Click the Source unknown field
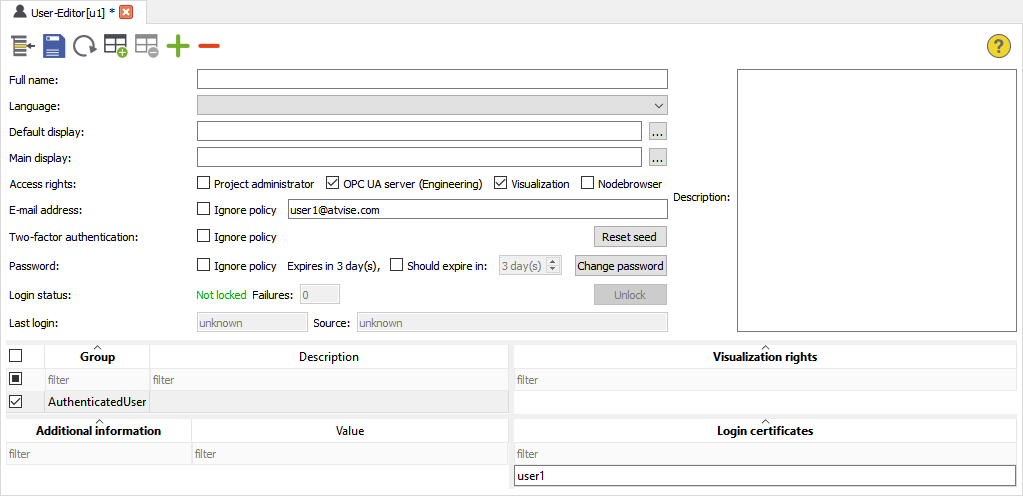The height and width of the screenshot is (496, 1023). pos(512,322)
